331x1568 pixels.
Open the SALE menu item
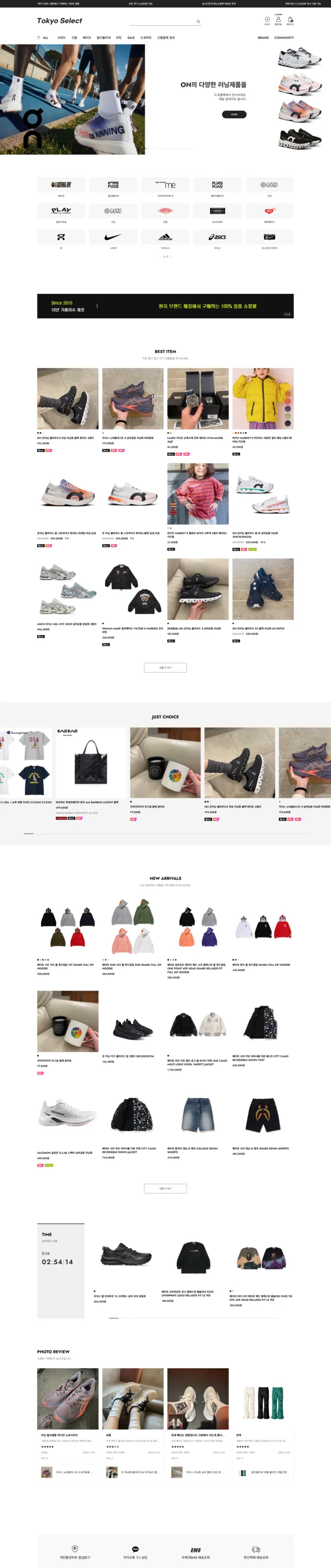131,38
